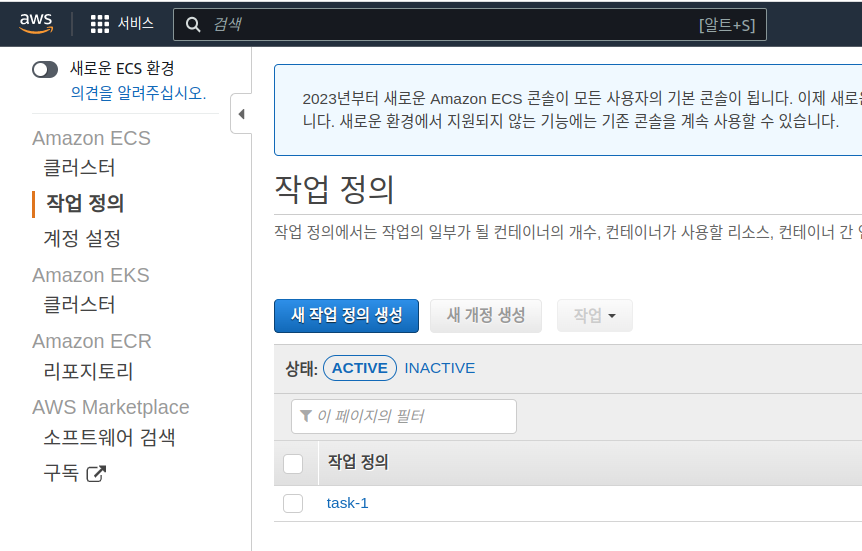862x551 pixels.
Task: Click the Amazon ECR sidebar heading
Action: 92,341
